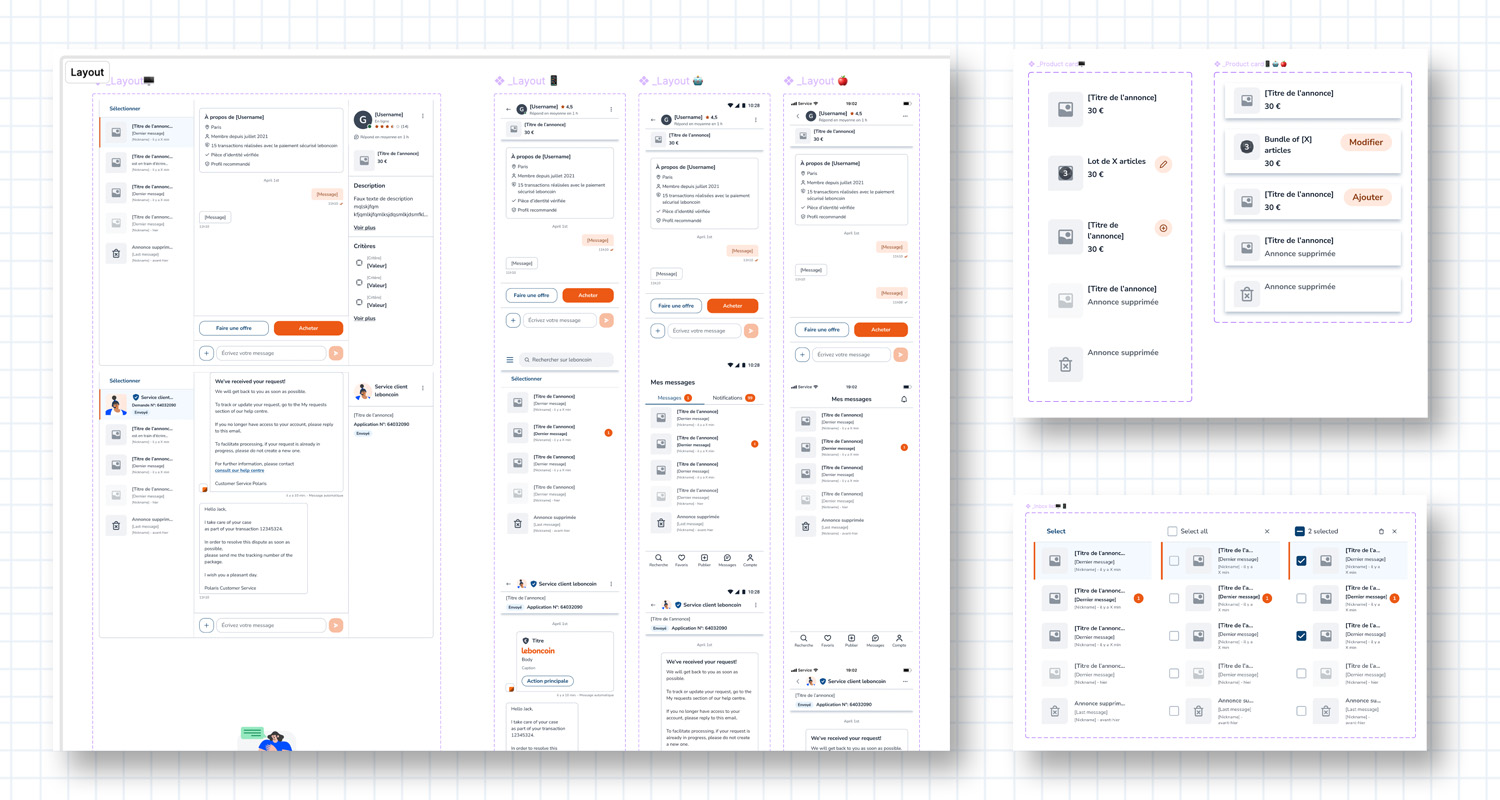This screenshot has width=1500, height=800.
Task: Click the Modifier button on the bundle card
Action: point(1365,142)
